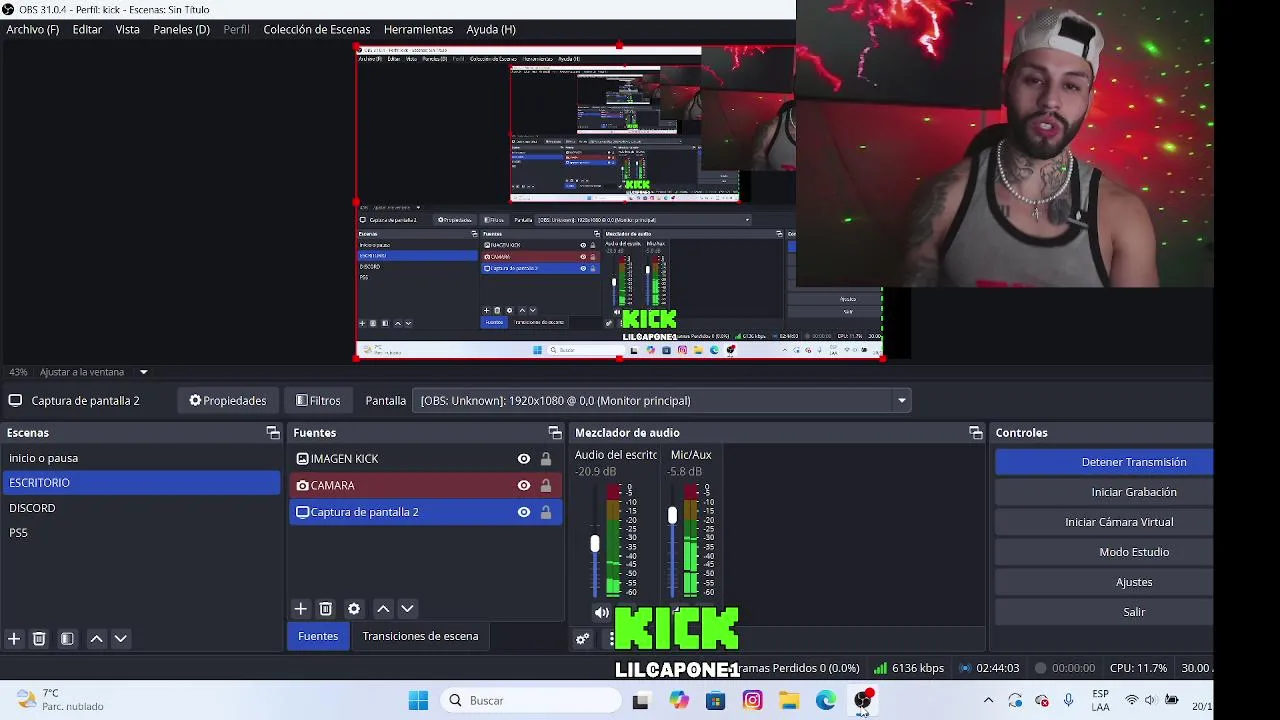Open the Editar menu
The height and width of the screenshot is (720, 1280).
coord(87,29)
